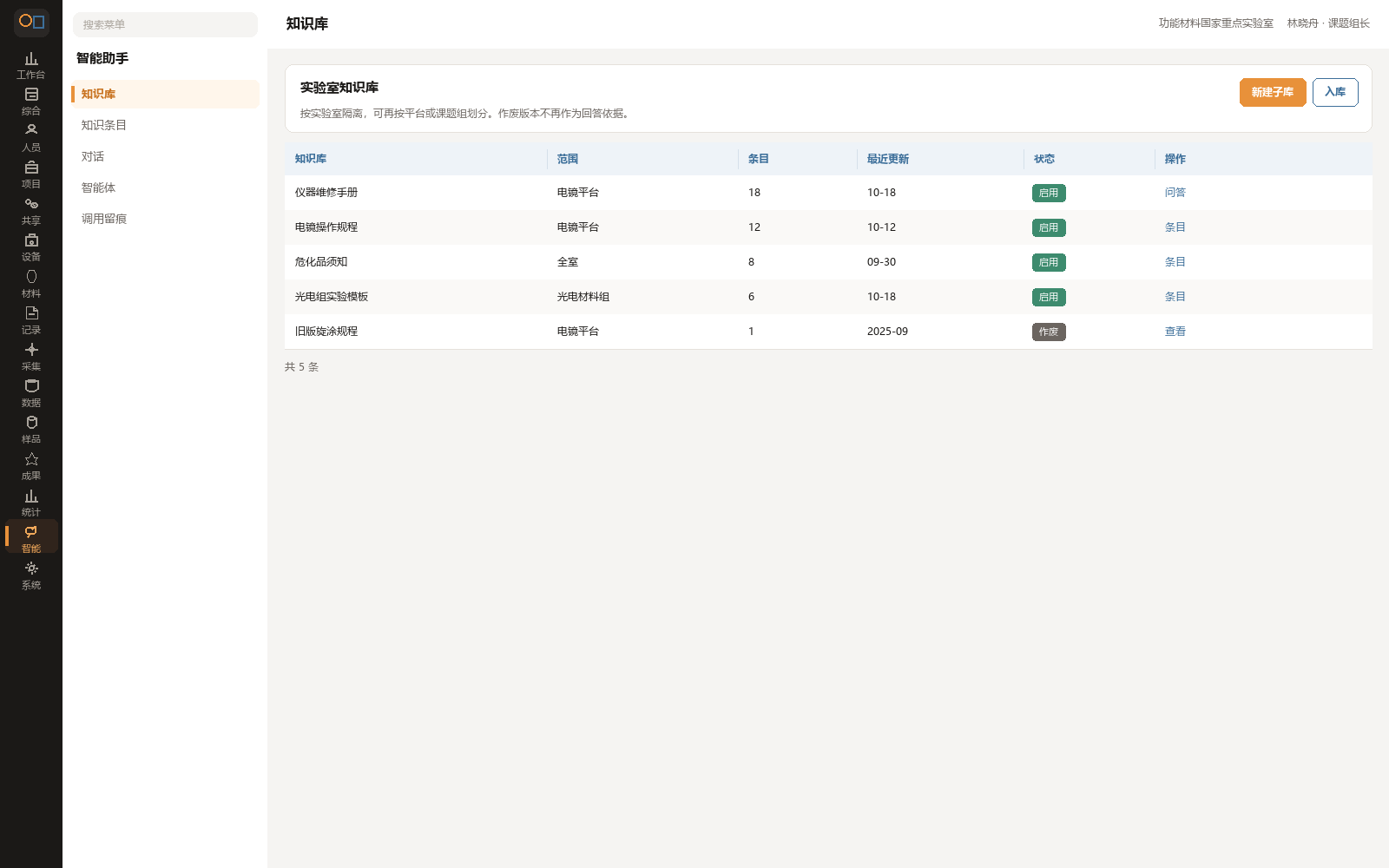Screen dimensions: 1389x868
Task: Click the app logo icon
Action: (x=31, y=22)
